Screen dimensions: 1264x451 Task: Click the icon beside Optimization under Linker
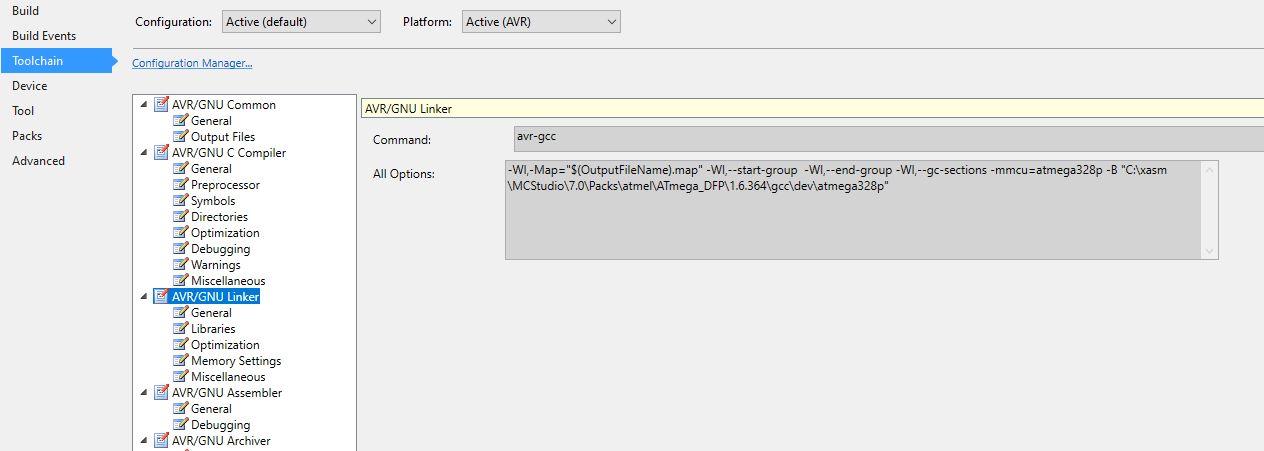[181, 345]
